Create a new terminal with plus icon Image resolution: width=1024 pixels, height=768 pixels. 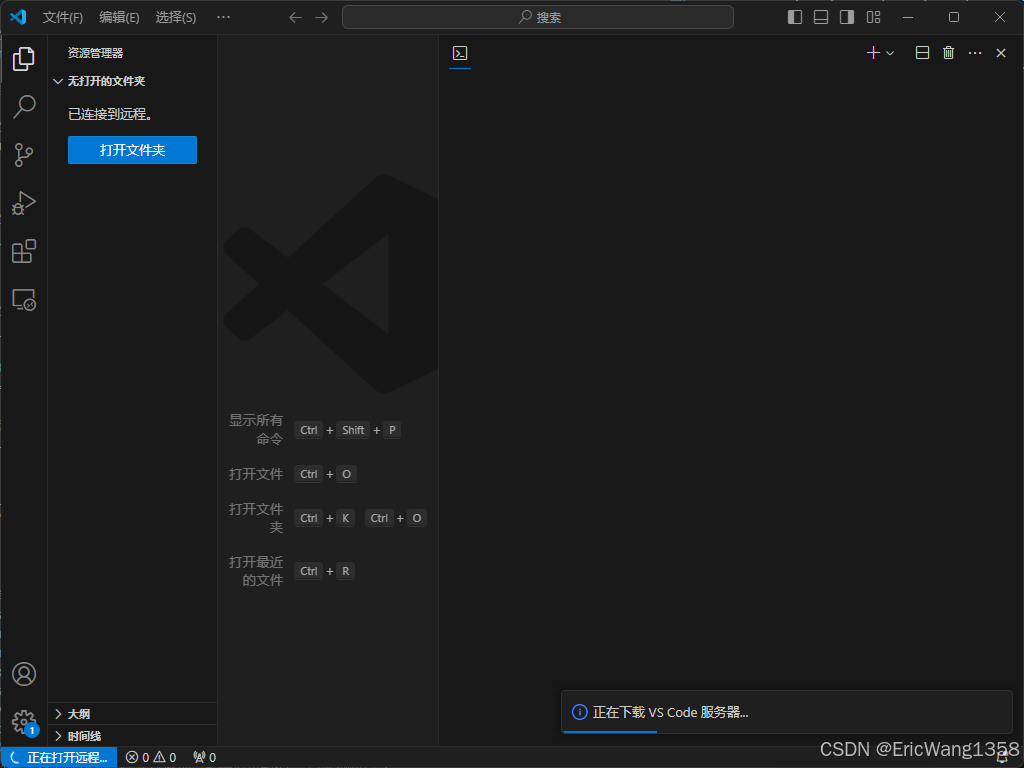tap(873, 53)
